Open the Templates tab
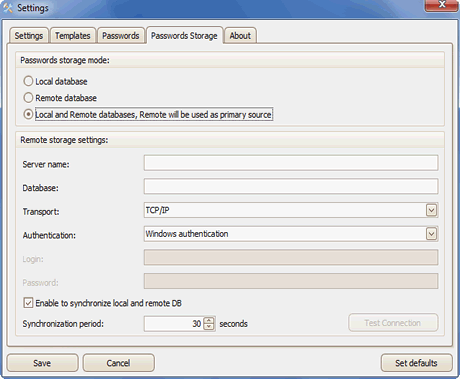 point(73,36)
